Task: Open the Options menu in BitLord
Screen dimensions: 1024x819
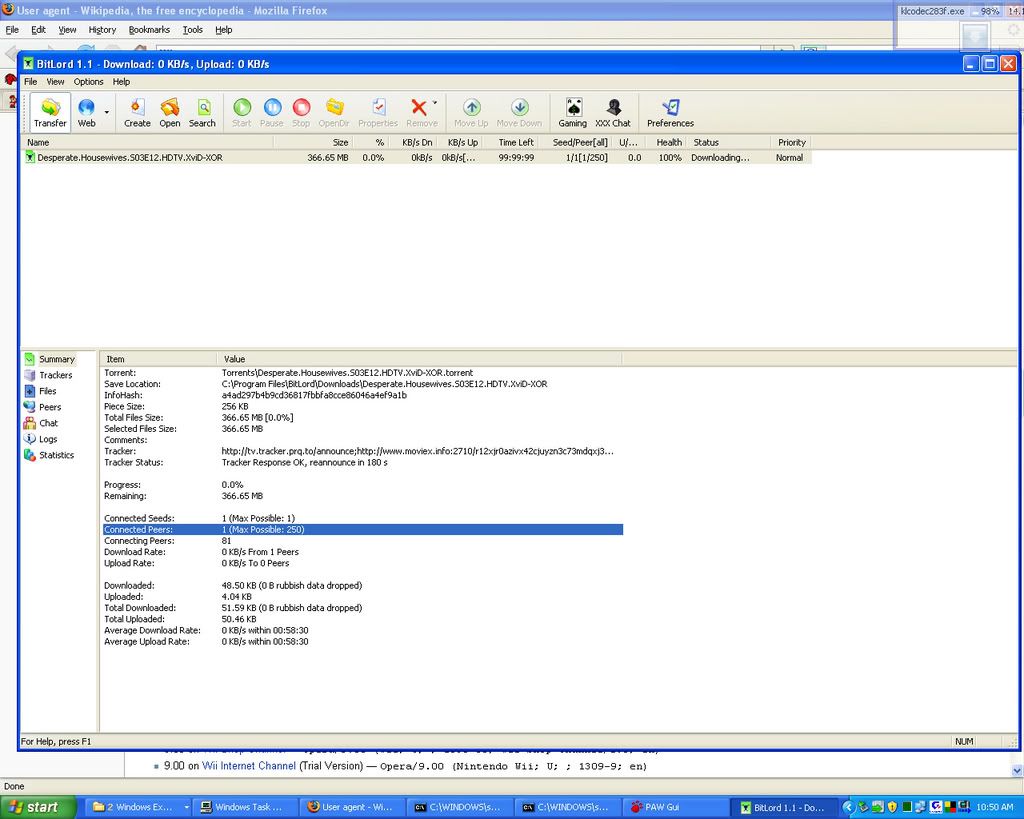Action: point(88,82)
